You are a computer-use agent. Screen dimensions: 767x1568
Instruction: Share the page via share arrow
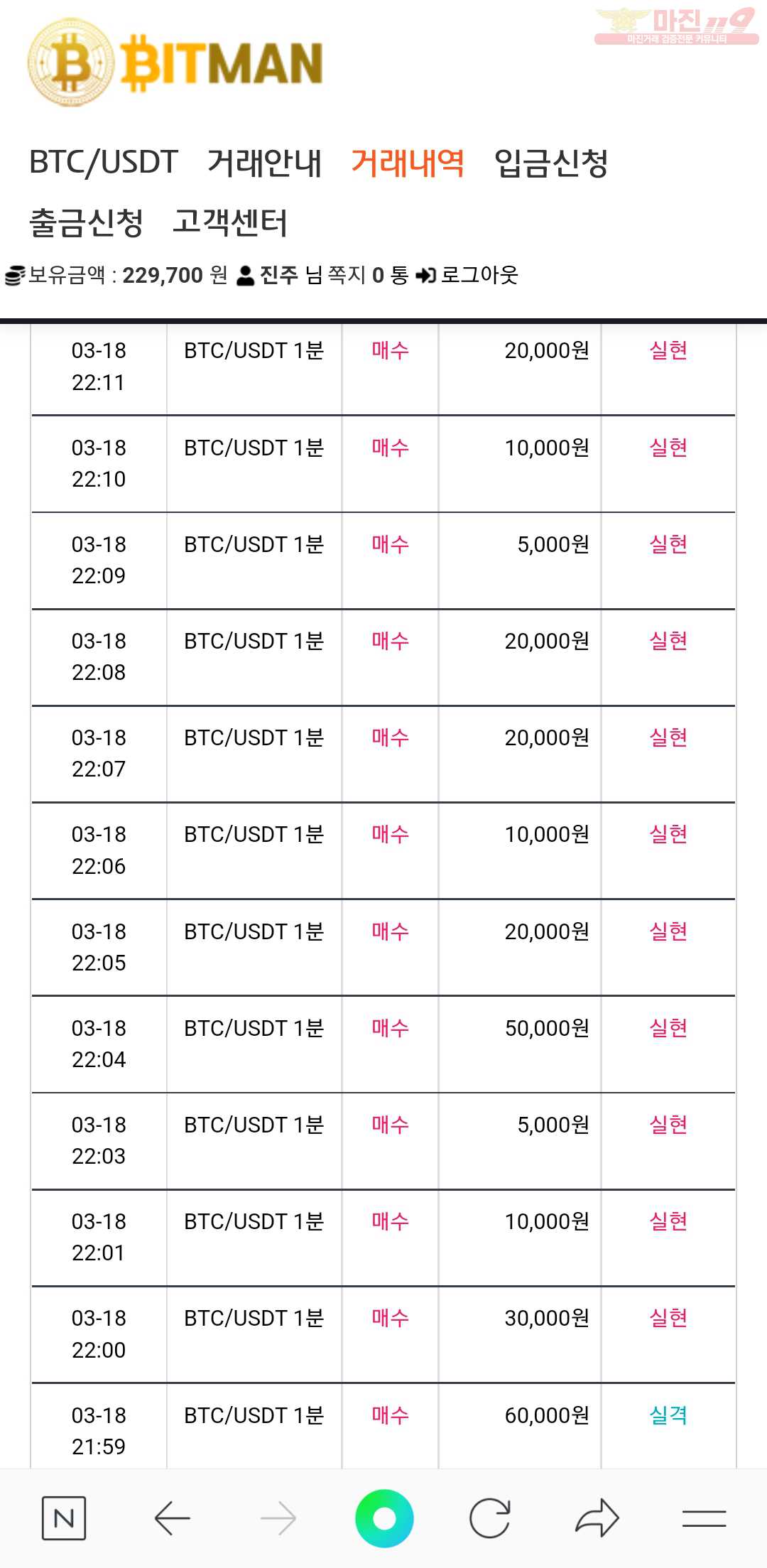click(x=597, y=1518)
